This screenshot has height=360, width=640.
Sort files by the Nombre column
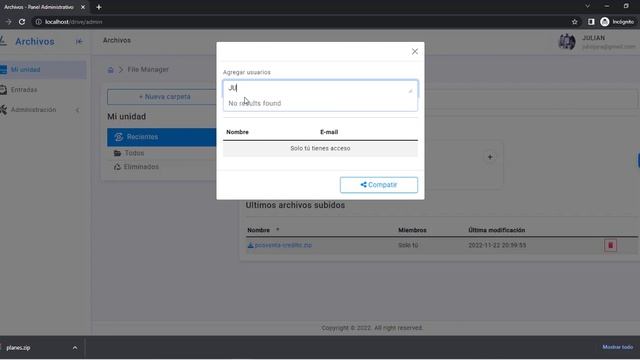click(259, 230)
